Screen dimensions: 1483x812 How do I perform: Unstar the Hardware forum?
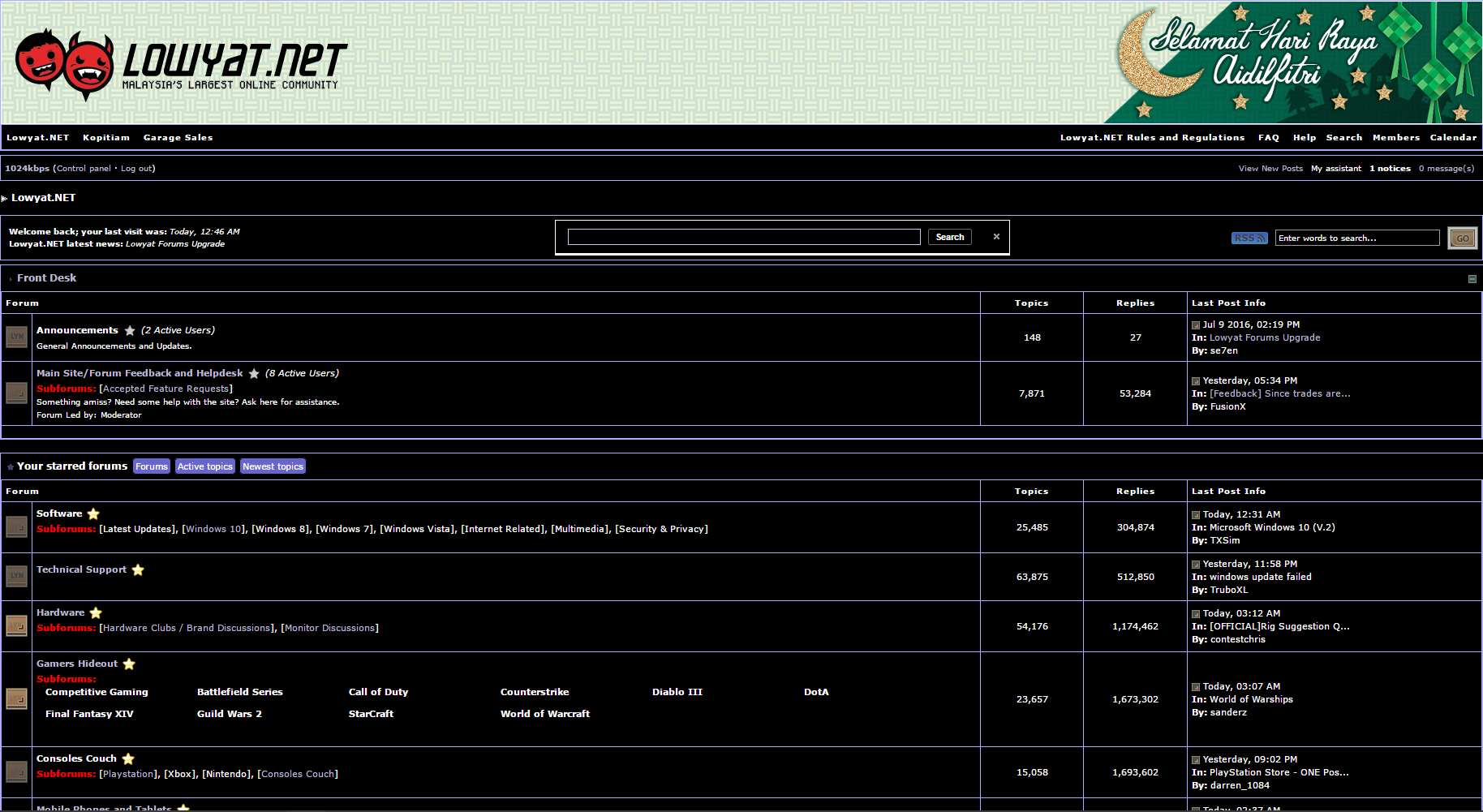tap(96, 612)
